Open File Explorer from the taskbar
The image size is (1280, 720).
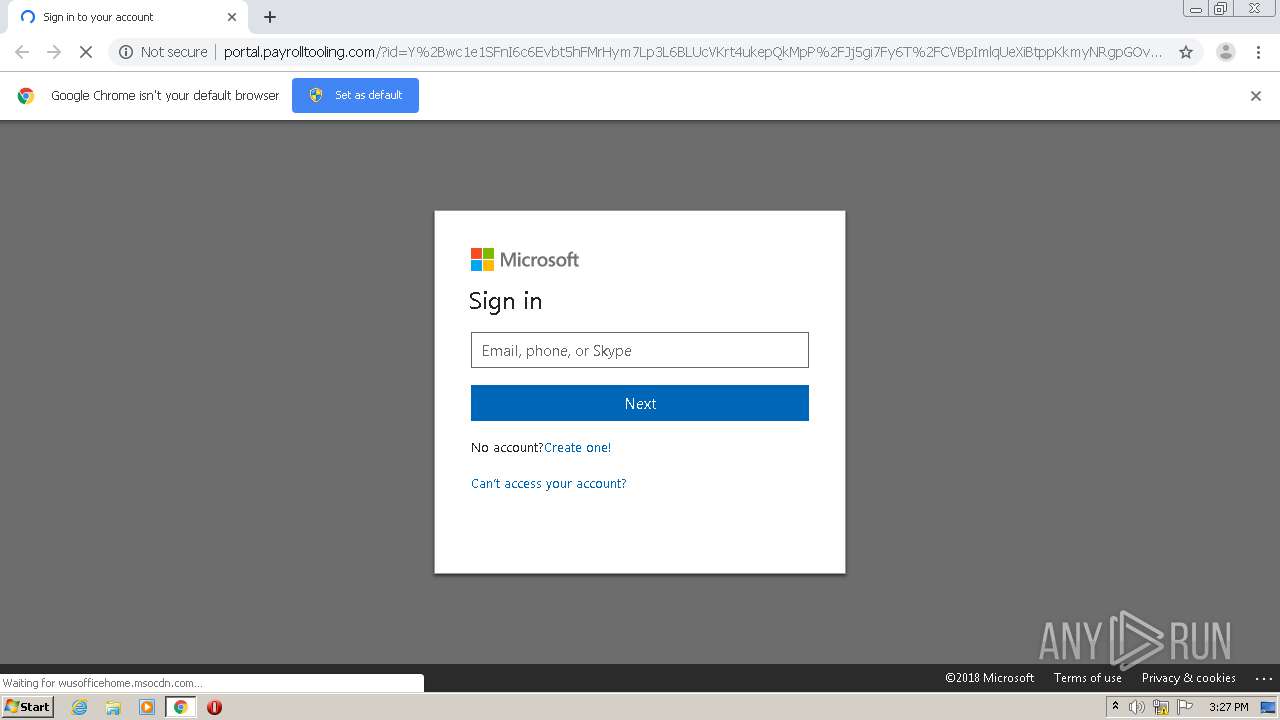tap(113, 707)
